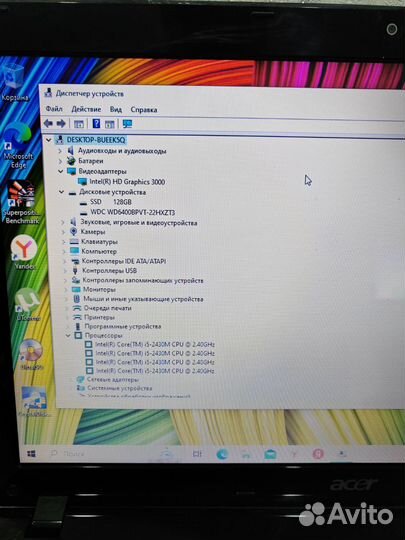Select the Корзина desktop icon
The width and height of the screenshot is (405, 540).
pyautogui.click(x=14, y=82)
